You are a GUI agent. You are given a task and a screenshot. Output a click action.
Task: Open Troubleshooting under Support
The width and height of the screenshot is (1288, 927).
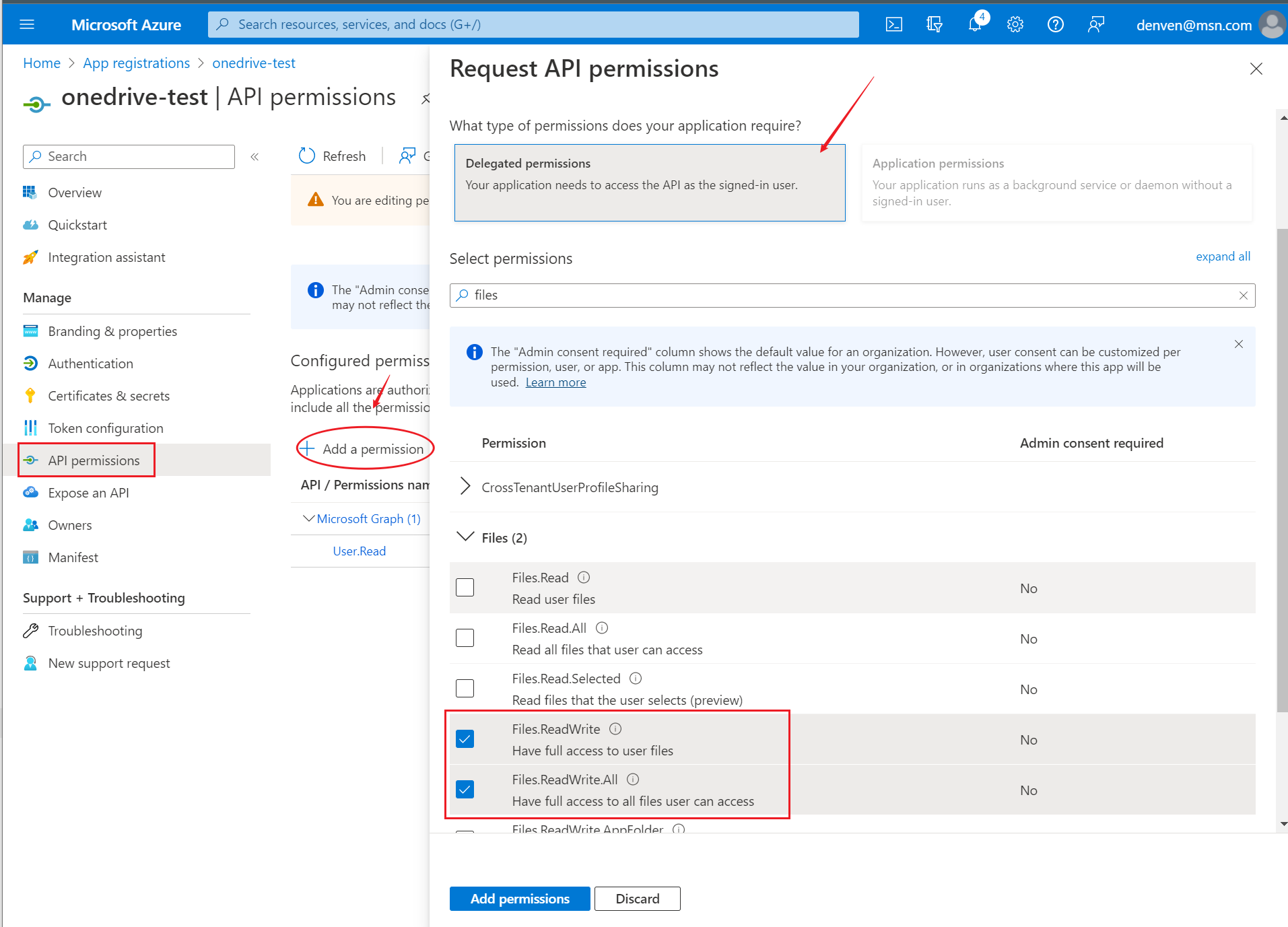pyautogui.click(x=95, y=631)
